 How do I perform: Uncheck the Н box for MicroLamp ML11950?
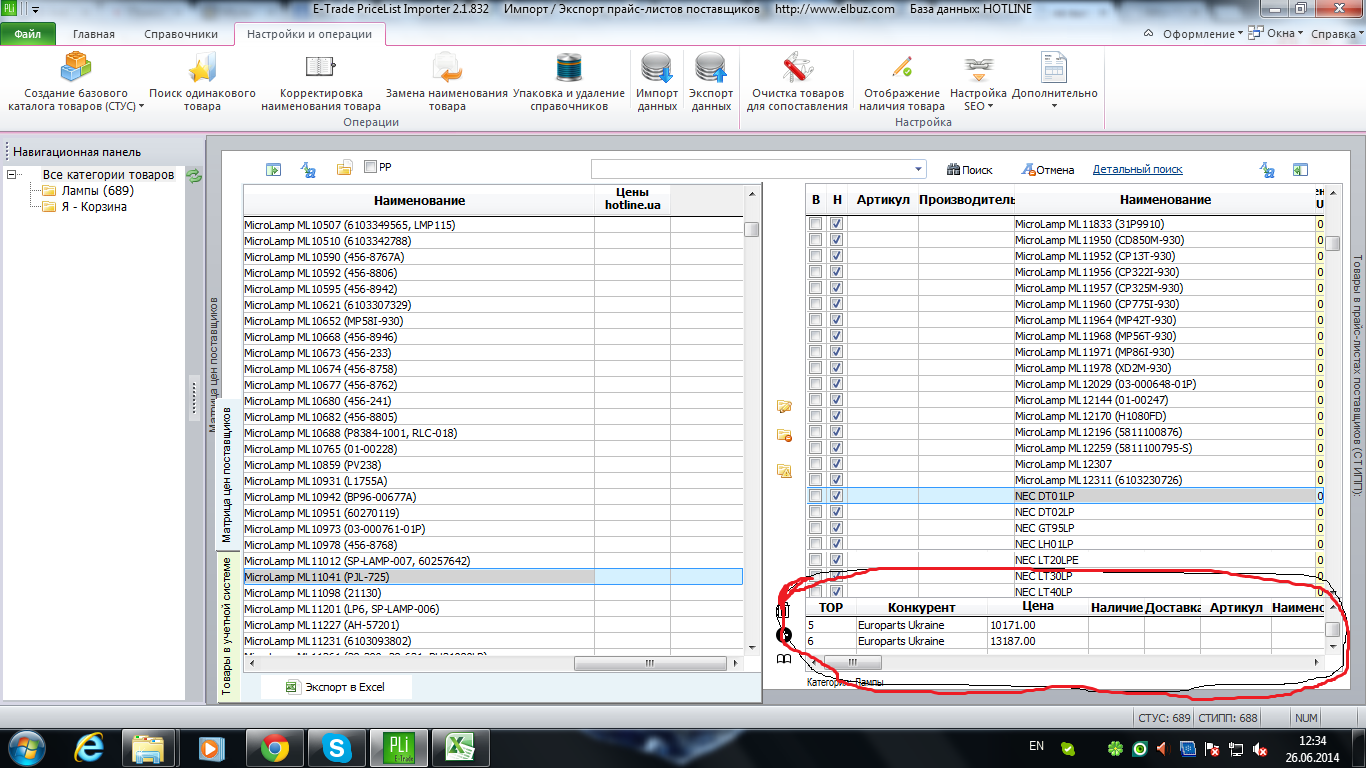coord(837,240)
